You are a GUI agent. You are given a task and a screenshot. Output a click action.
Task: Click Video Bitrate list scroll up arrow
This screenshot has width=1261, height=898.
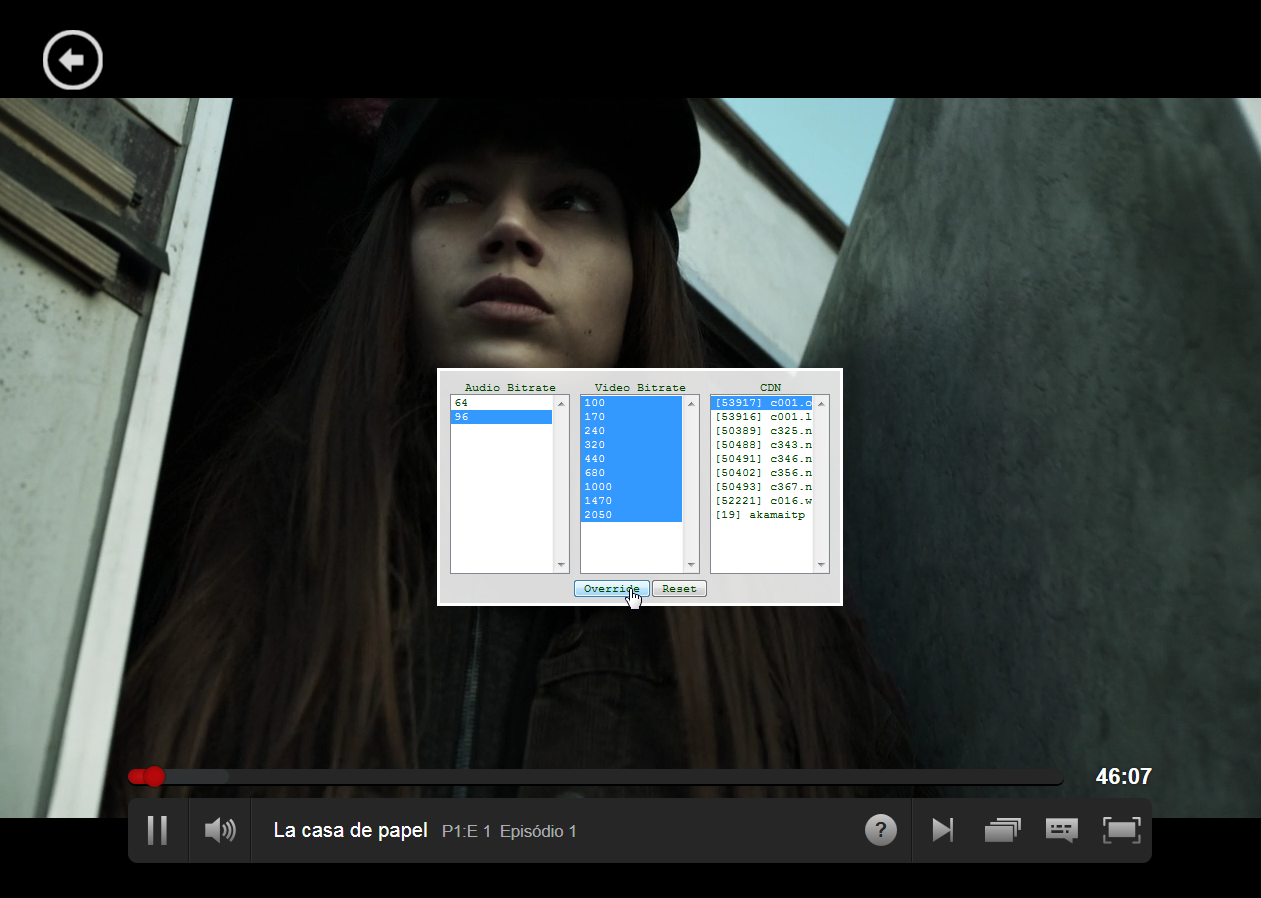[691, 404]
